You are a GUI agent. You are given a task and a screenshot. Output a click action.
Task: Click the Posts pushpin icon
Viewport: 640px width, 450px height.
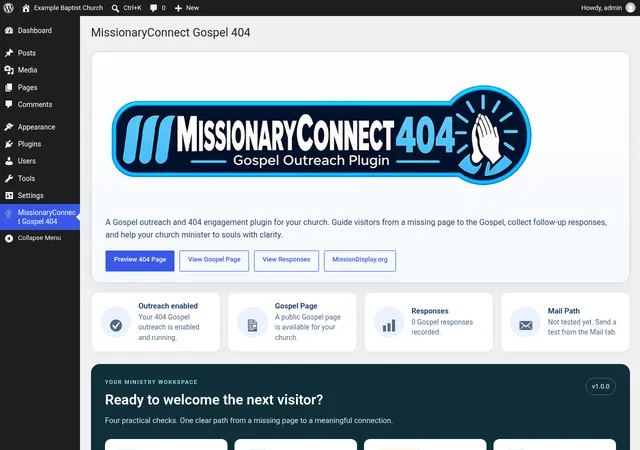9,53
